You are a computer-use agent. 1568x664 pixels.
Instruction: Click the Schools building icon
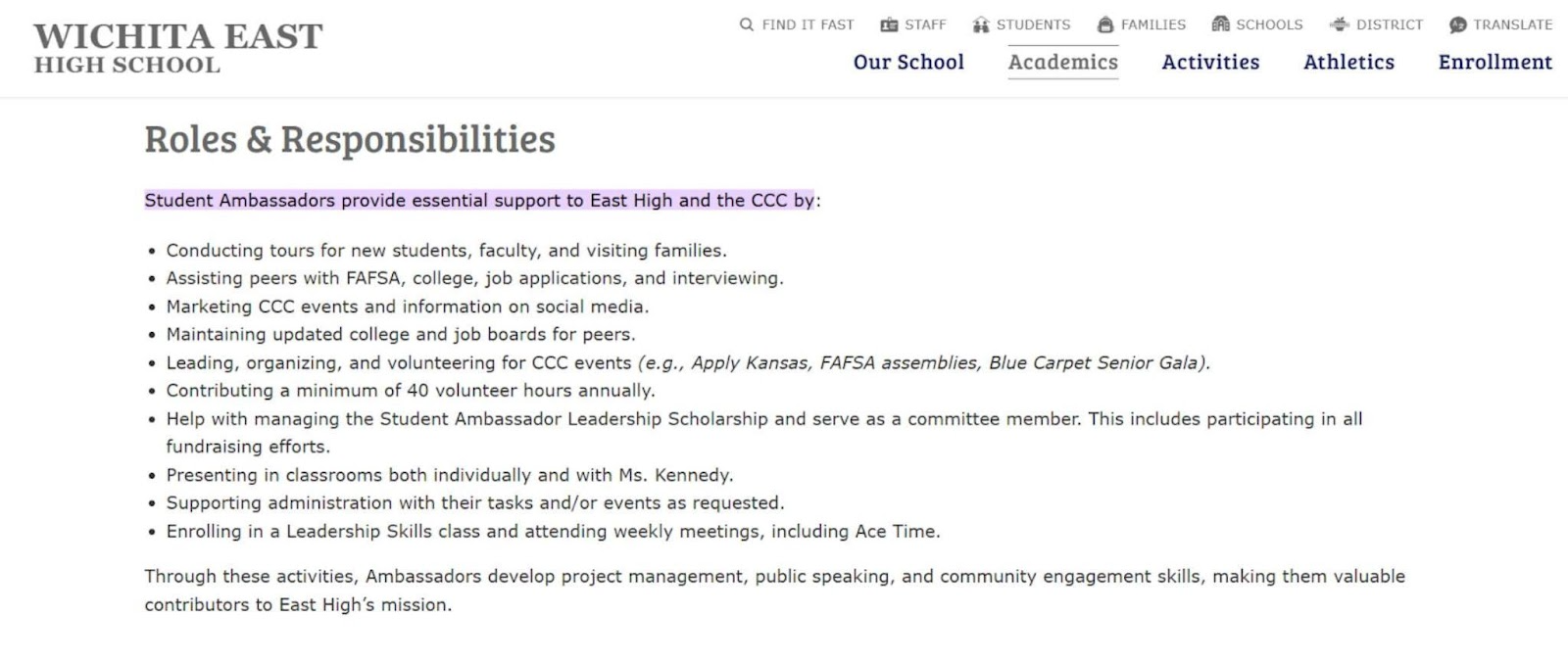coord(1220,24)
